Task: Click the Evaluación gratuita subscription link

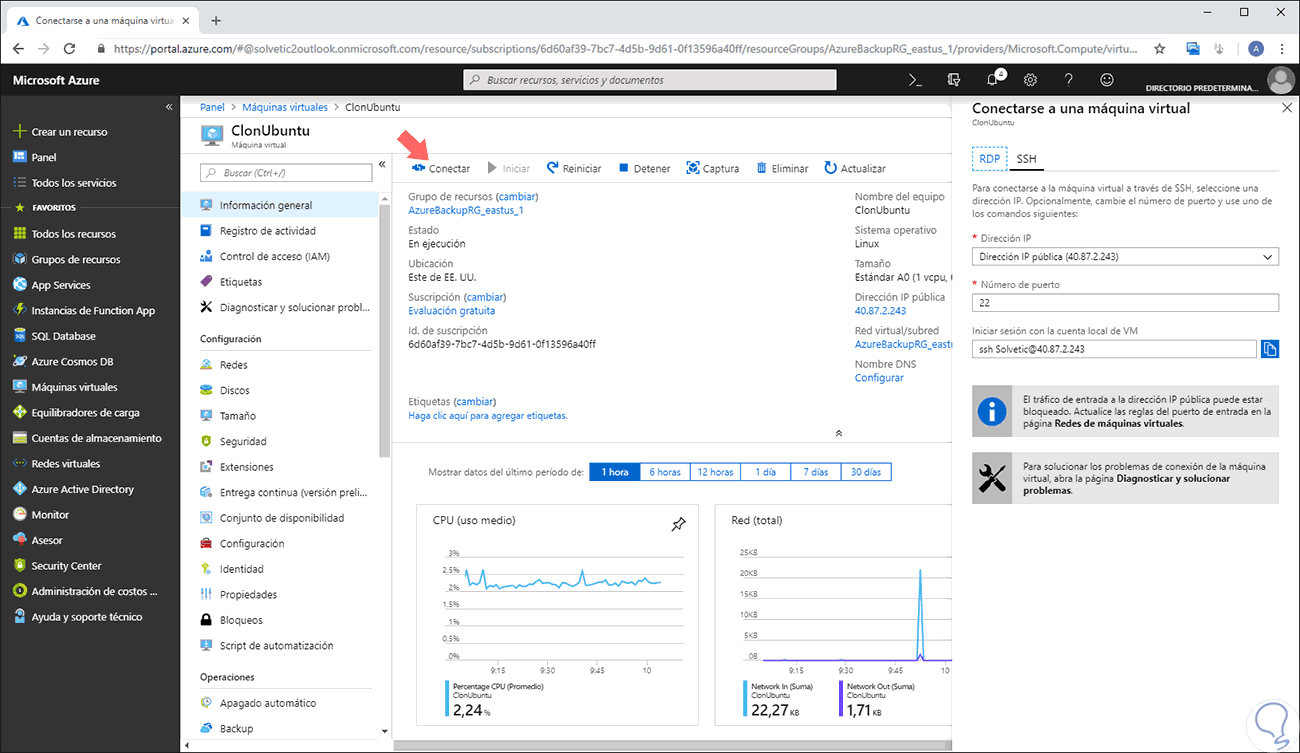Action: coord(452,311)
